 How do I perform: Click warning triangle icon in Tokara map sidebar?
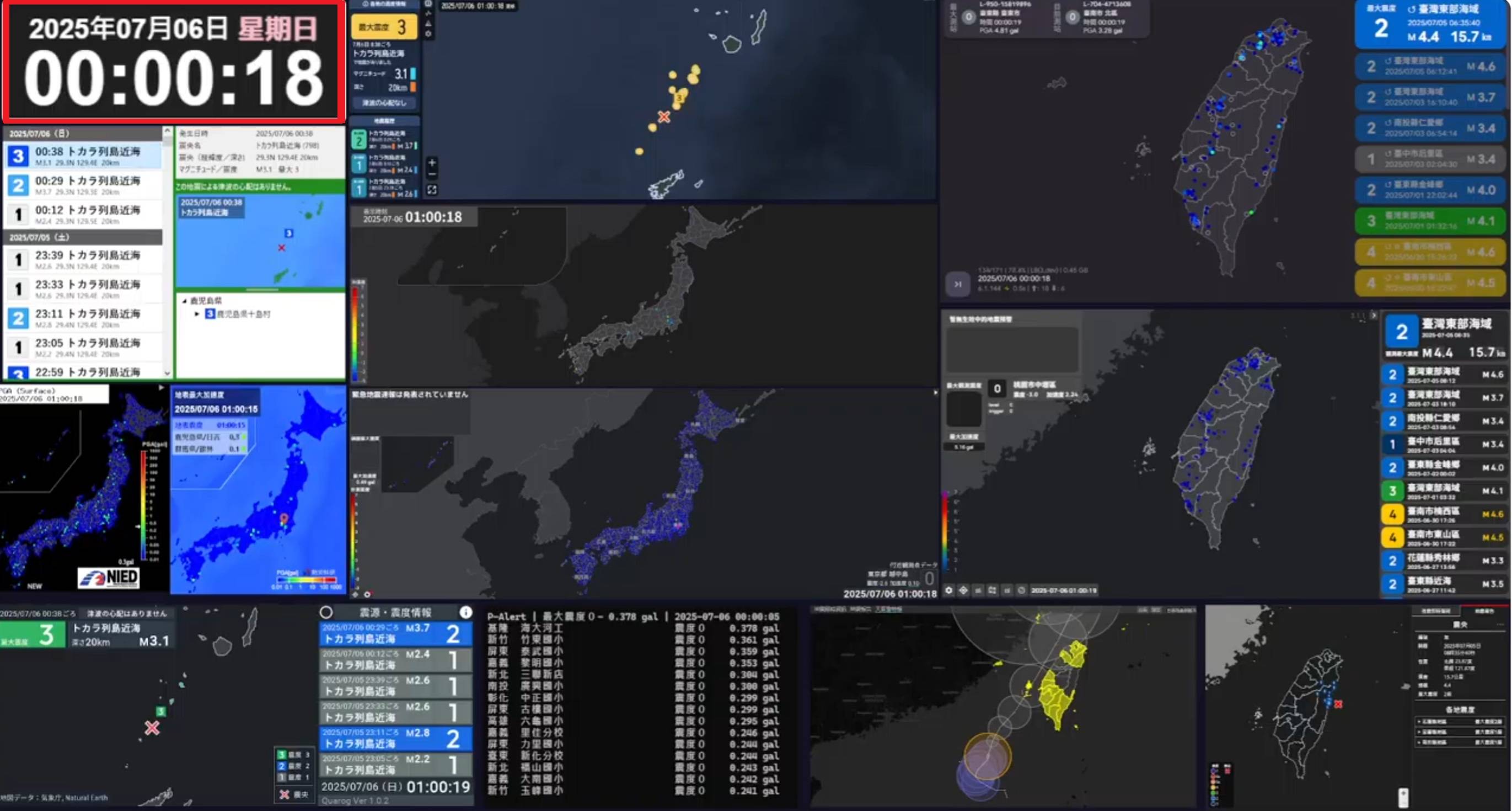[x=428, y=24]
